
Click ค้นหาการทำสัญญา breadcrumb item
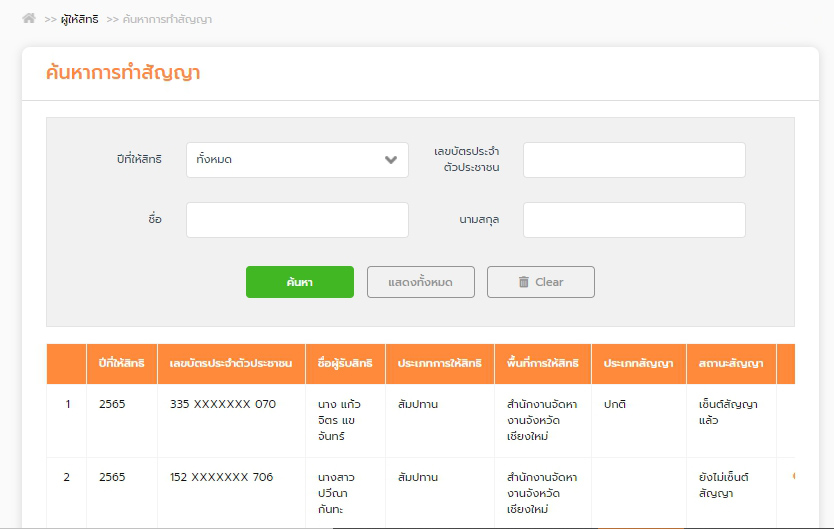point(166,19)
